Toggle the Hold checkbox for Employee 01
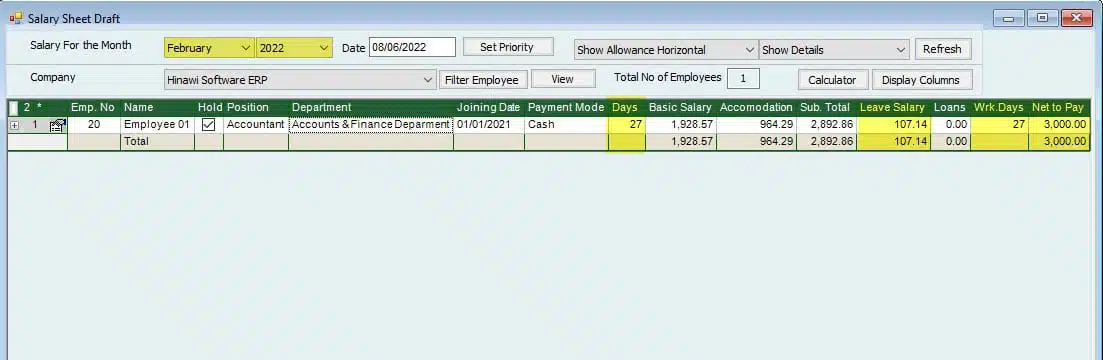 (208, 124)
